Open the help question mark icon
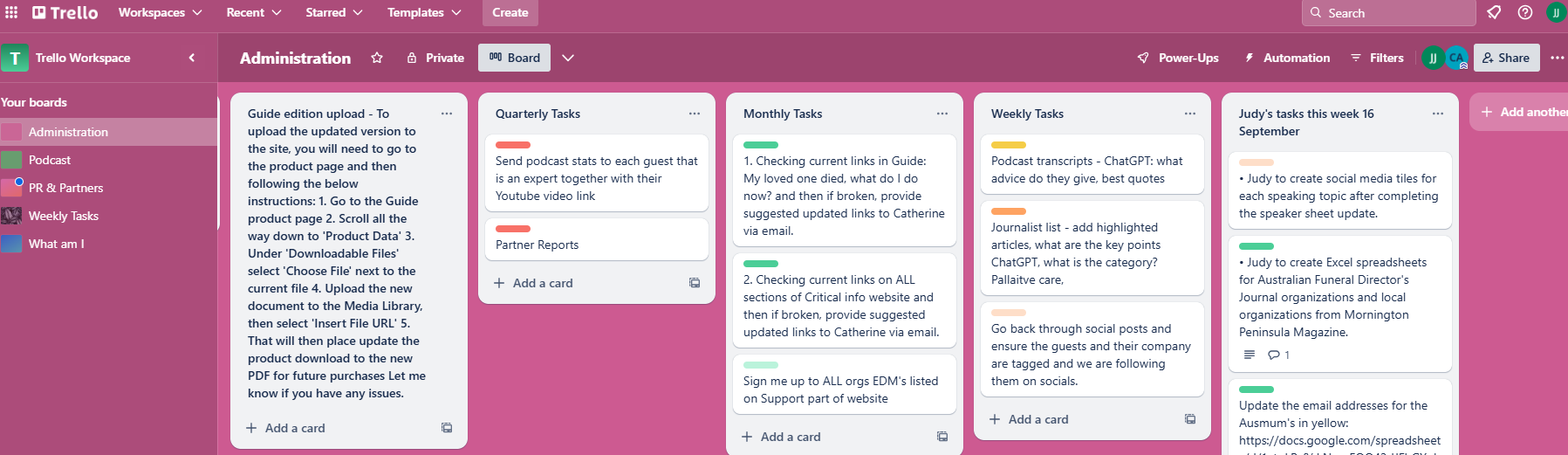Image resolution: width=1568 pixels, height=455 pixels. pyautogui.click(x=1525, y=12)
